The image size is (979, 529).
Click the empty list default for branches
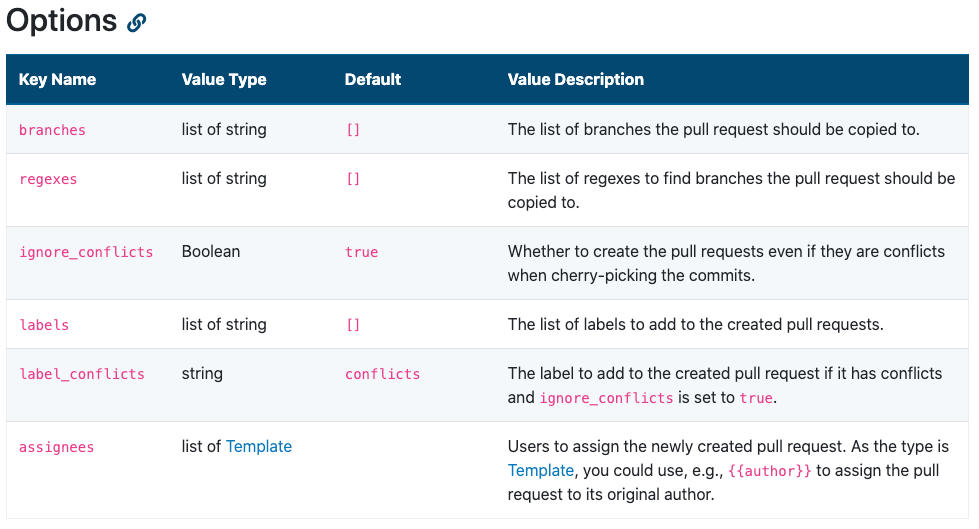353,130
